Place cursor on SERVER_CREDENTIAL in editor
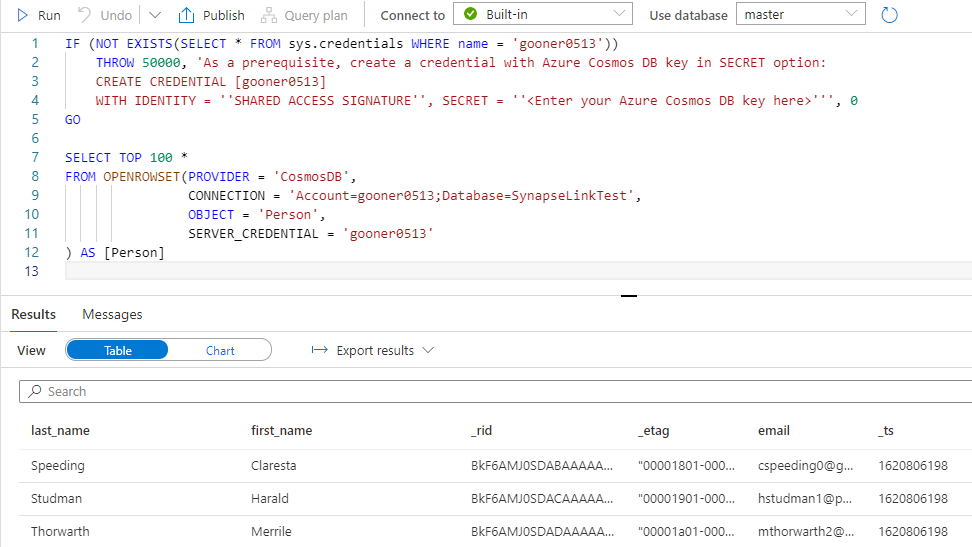The width and height of the screenshot is (972, 547). (253, 234)
